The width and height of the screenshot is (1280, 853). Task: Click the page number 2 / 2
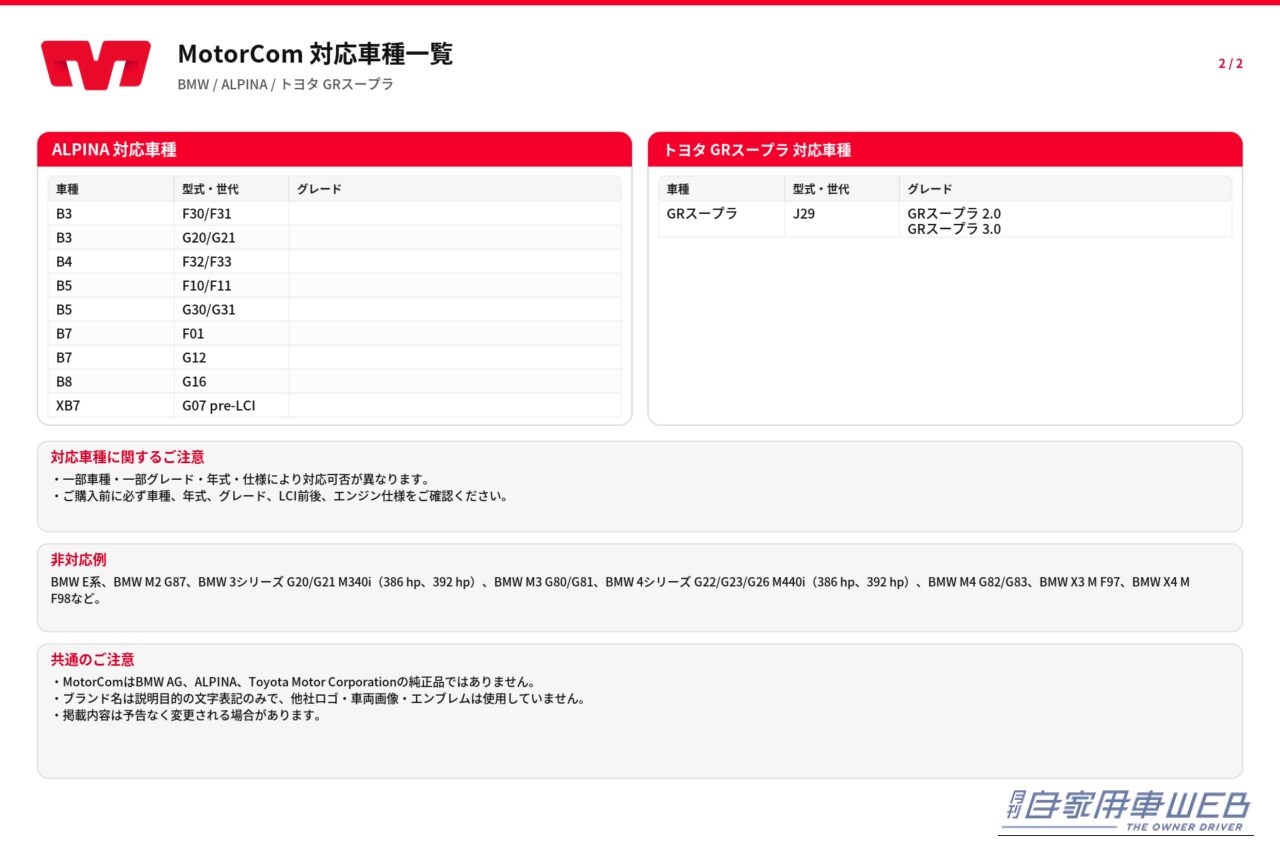click(x=1230, y=64)
